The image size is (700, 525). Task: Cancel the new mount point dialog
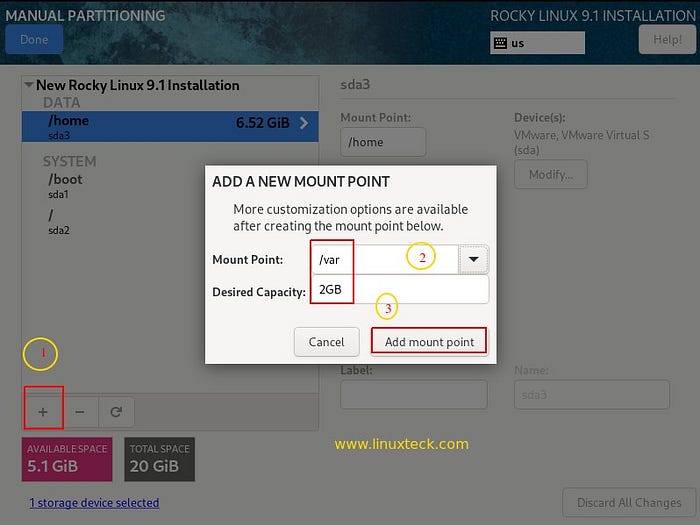326,342
